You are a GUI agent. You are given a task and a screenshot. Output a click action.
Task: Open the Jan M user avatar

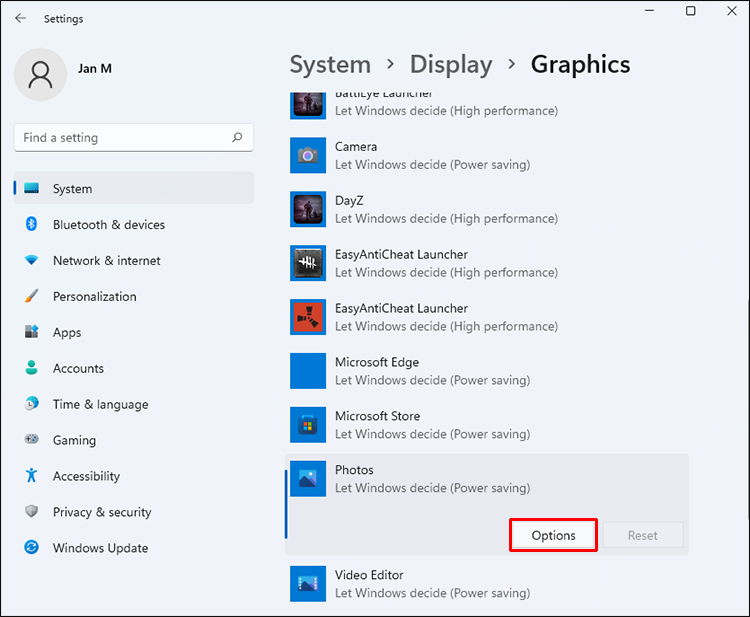pos(40,75)
